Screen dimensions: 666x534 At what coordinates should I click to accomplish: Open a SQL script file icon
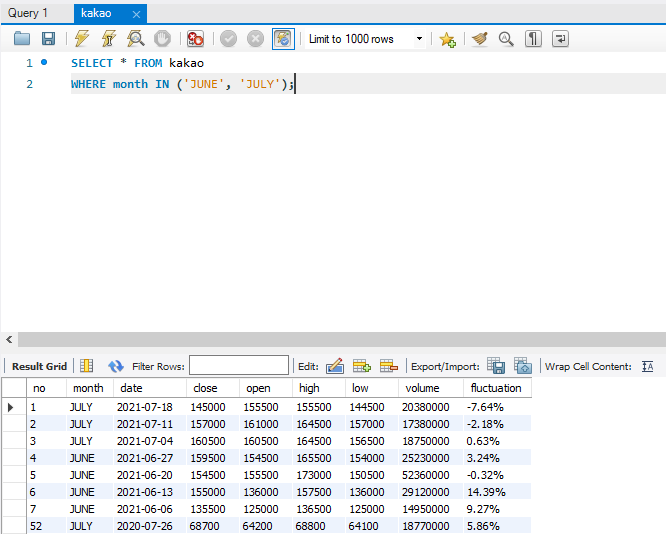pos(22,39)
